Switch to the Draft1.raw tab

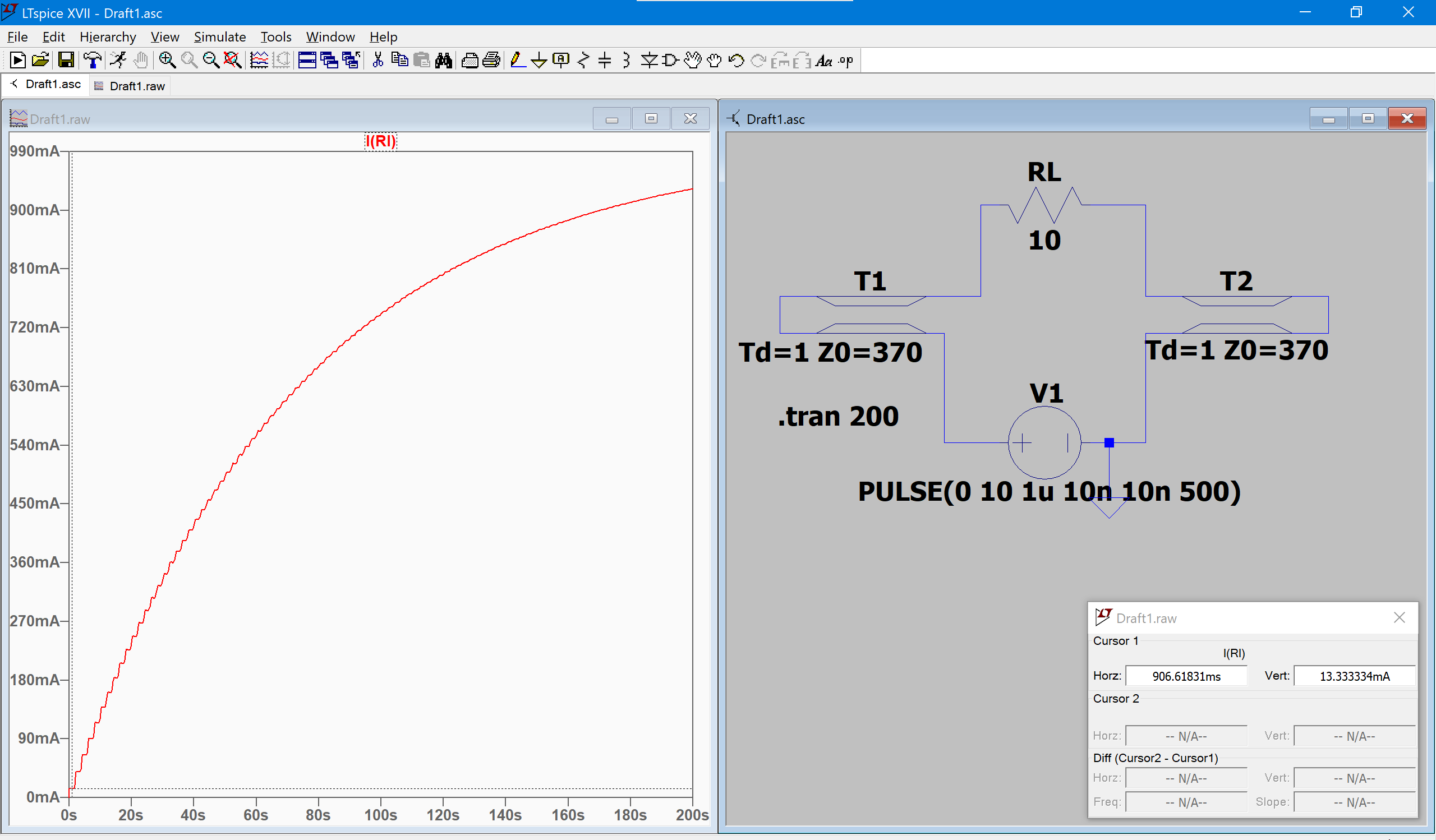(x=130, y=86)
